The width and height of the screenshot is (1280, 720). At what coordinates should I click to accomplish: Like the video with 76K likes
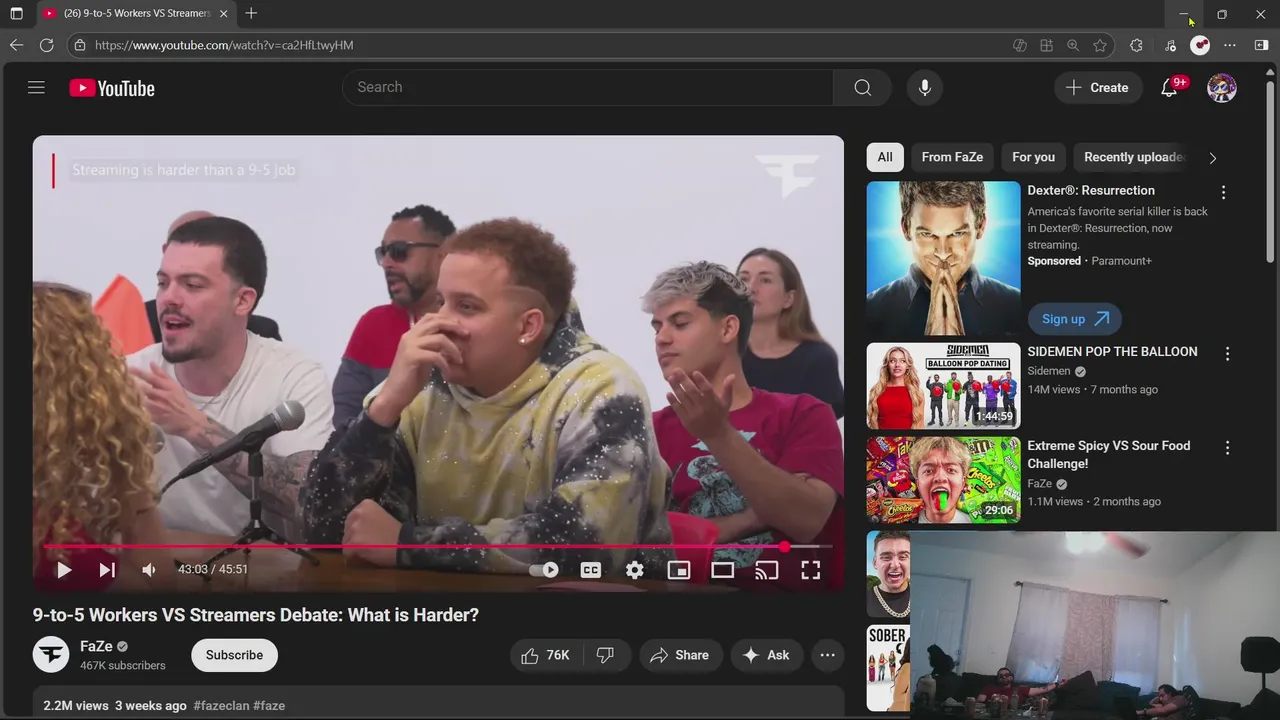[x=546, y=655]
